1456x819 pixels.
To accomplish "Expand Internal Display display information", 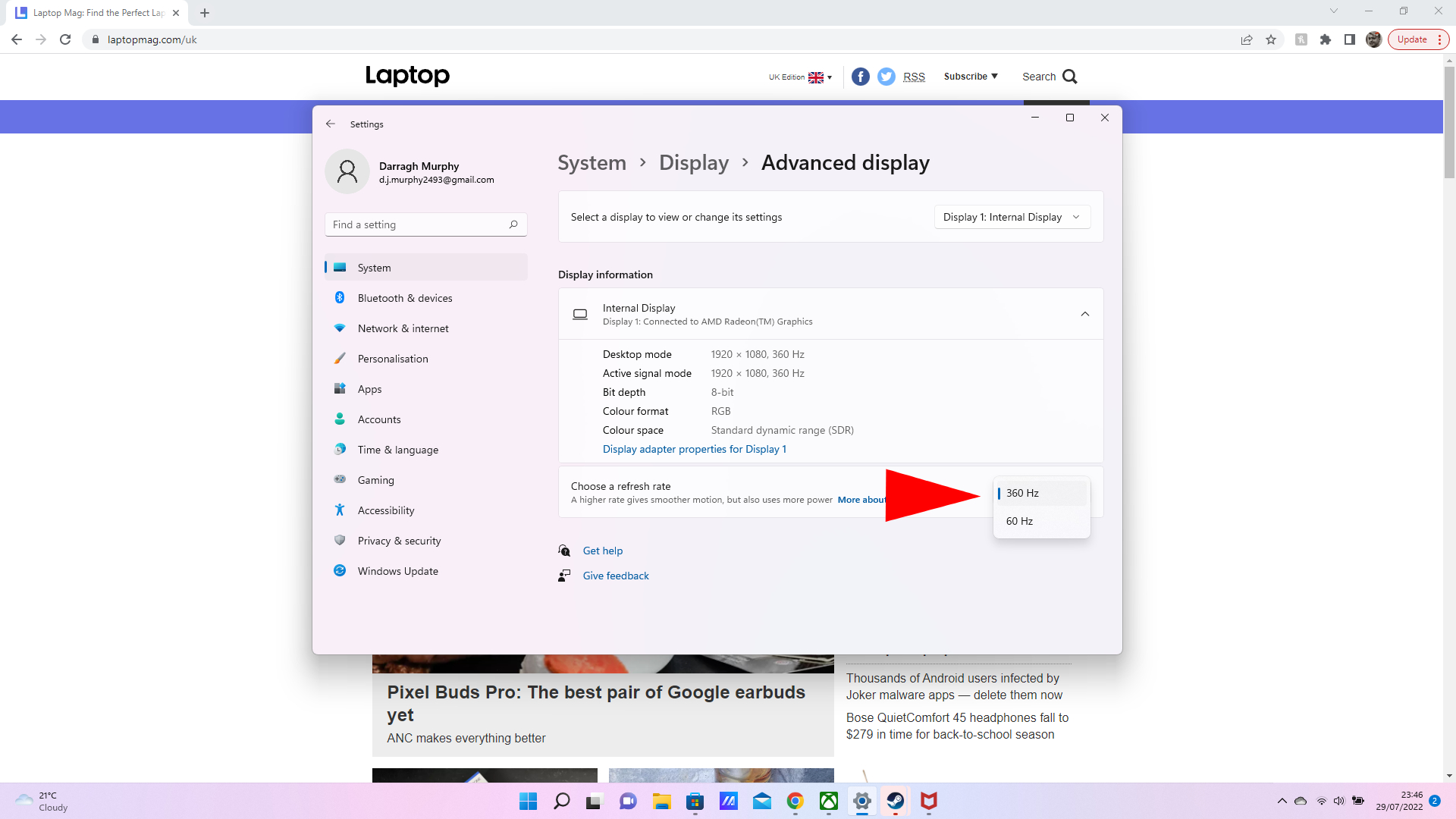I will tap(1085, 314).
